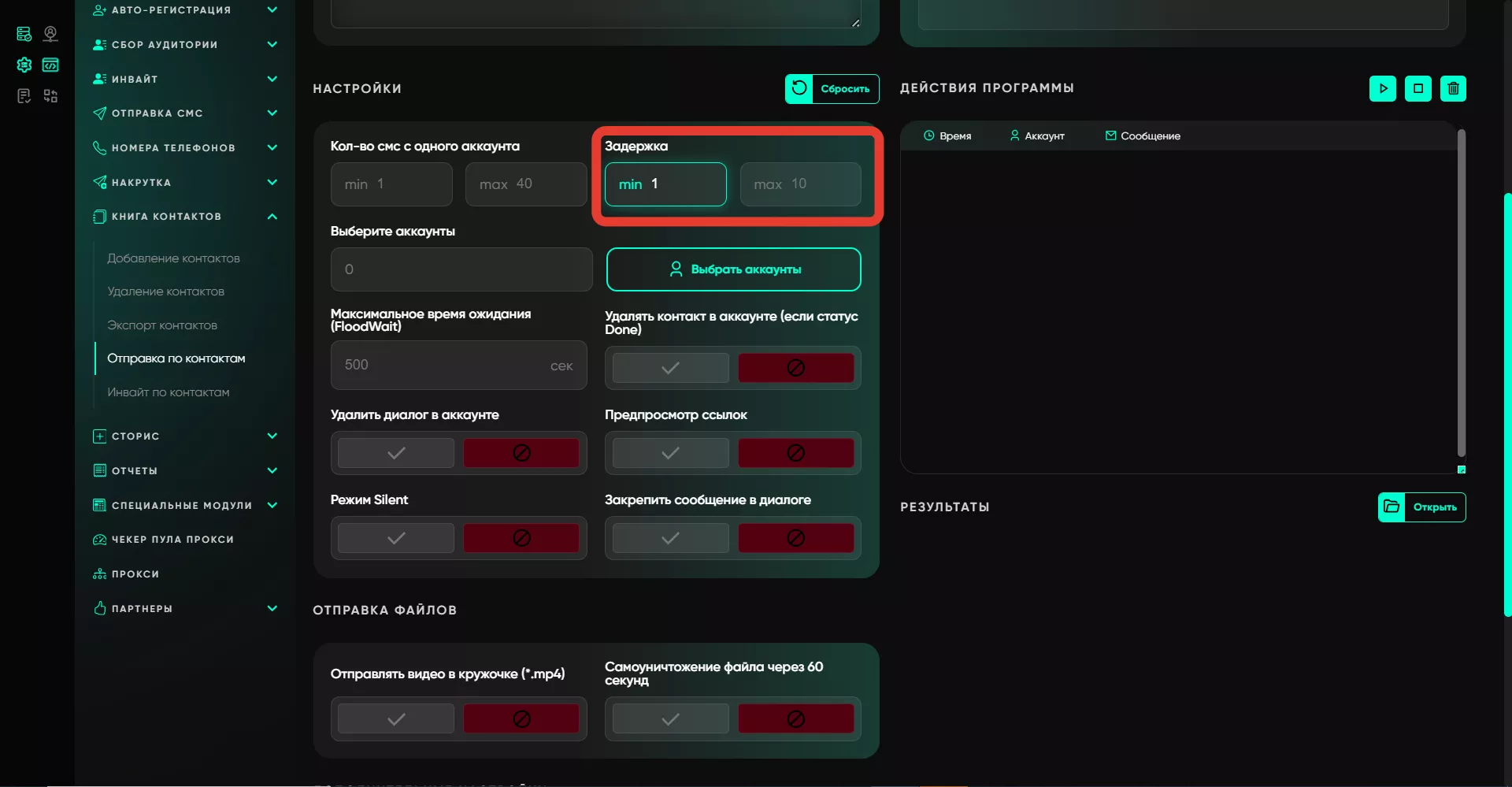
Task: Enable Удалить диалог в аккаунте checkmark
Action: point(396,453)
